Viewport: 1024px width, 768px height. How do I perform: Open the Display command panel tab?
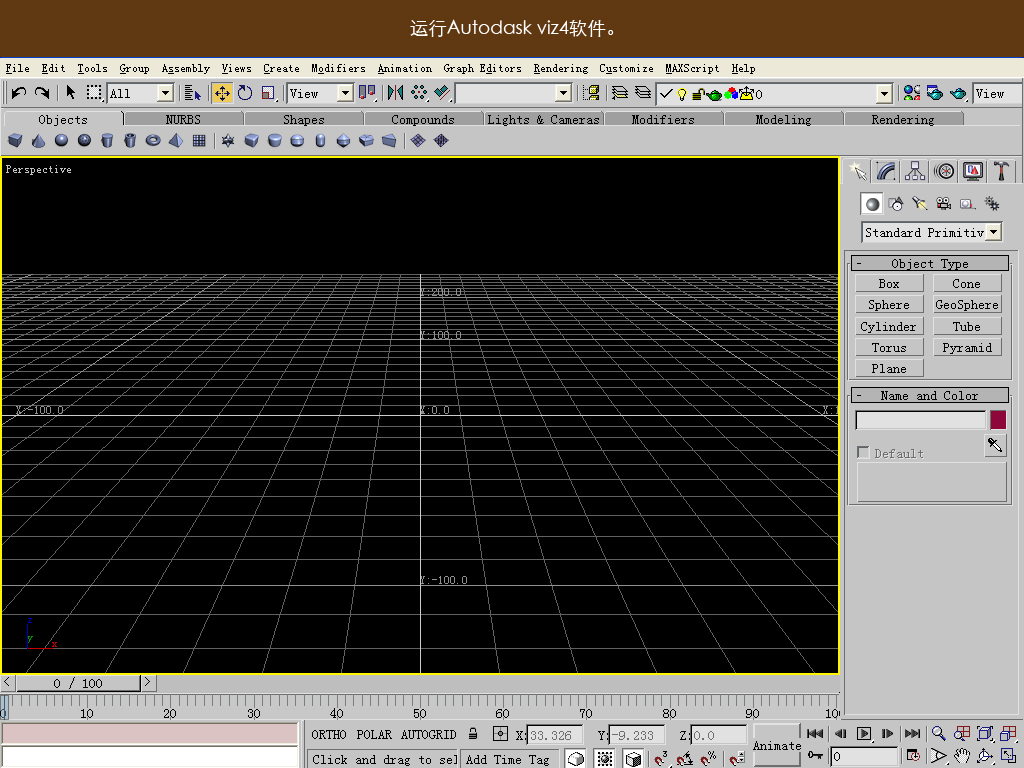(973, 171)
